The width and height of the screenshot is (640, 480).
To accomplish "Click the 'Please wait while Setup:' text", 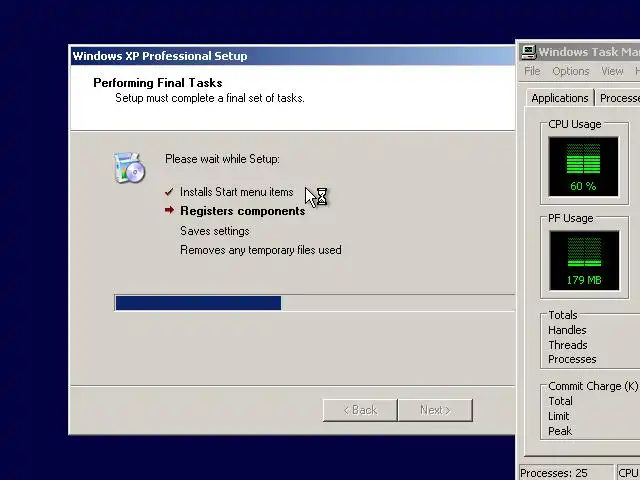I will point(222,159).
